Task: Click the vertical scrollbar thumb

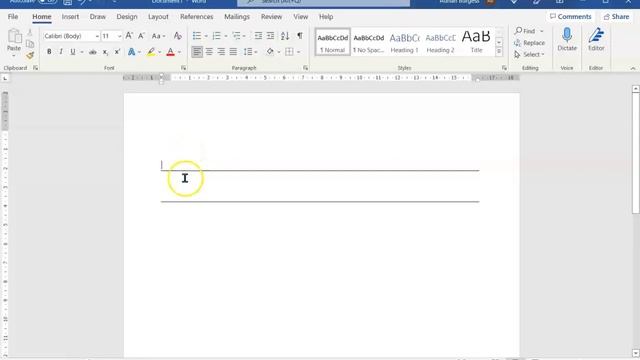Action: pyautogui.click(x=636, y=152)
